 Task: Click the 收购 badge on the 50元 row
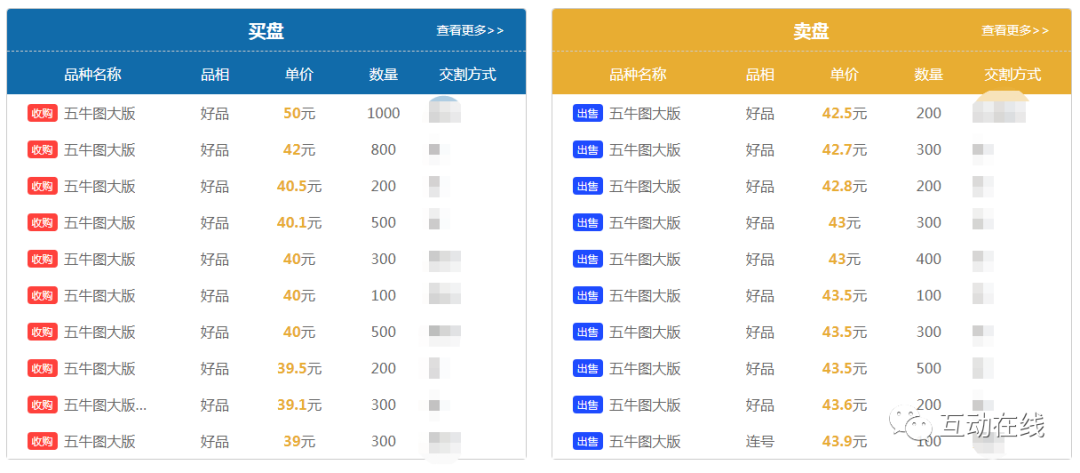pos(43,113)
